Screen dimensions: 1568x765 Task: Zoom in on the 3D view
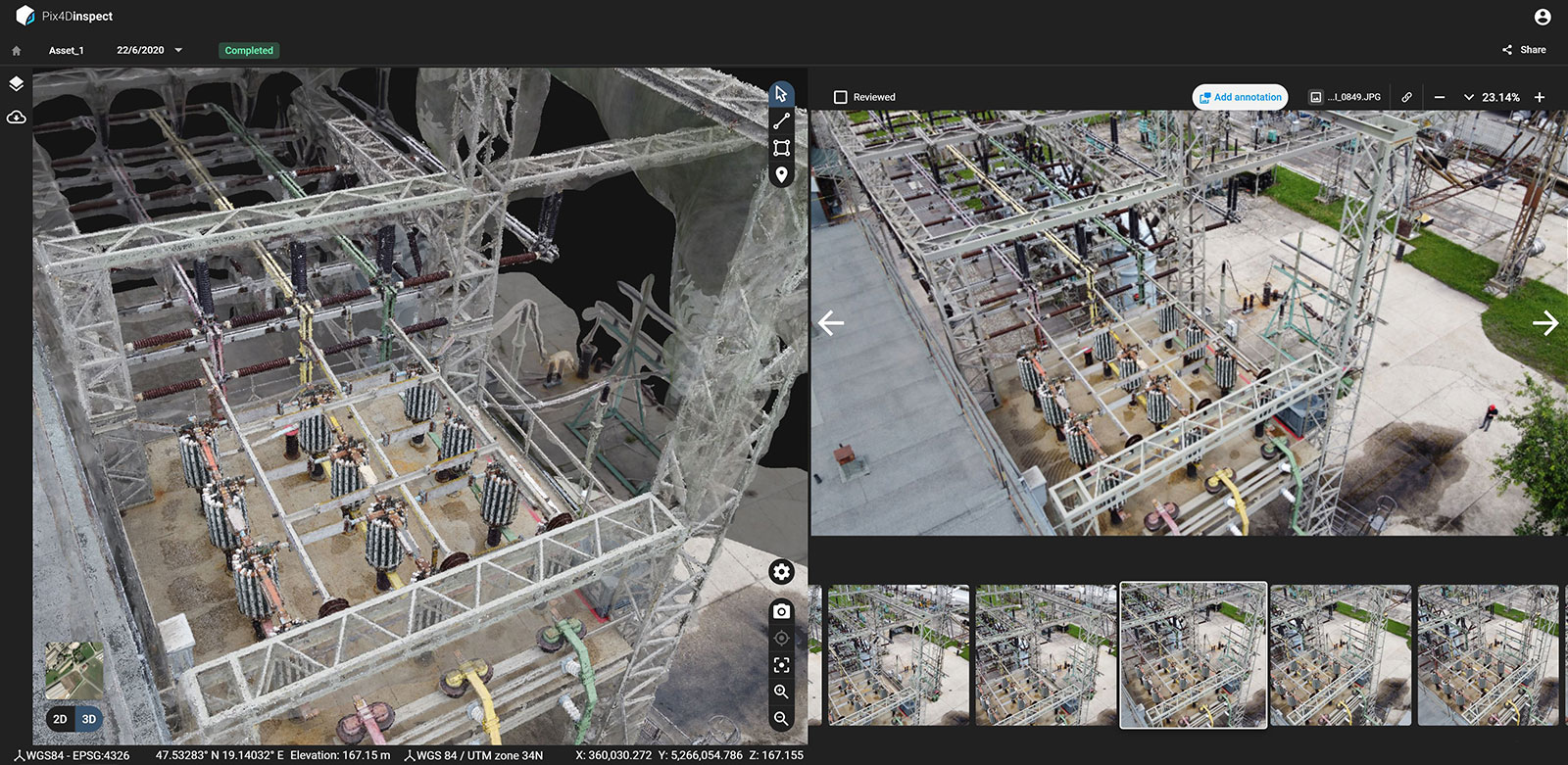point(781,692)
